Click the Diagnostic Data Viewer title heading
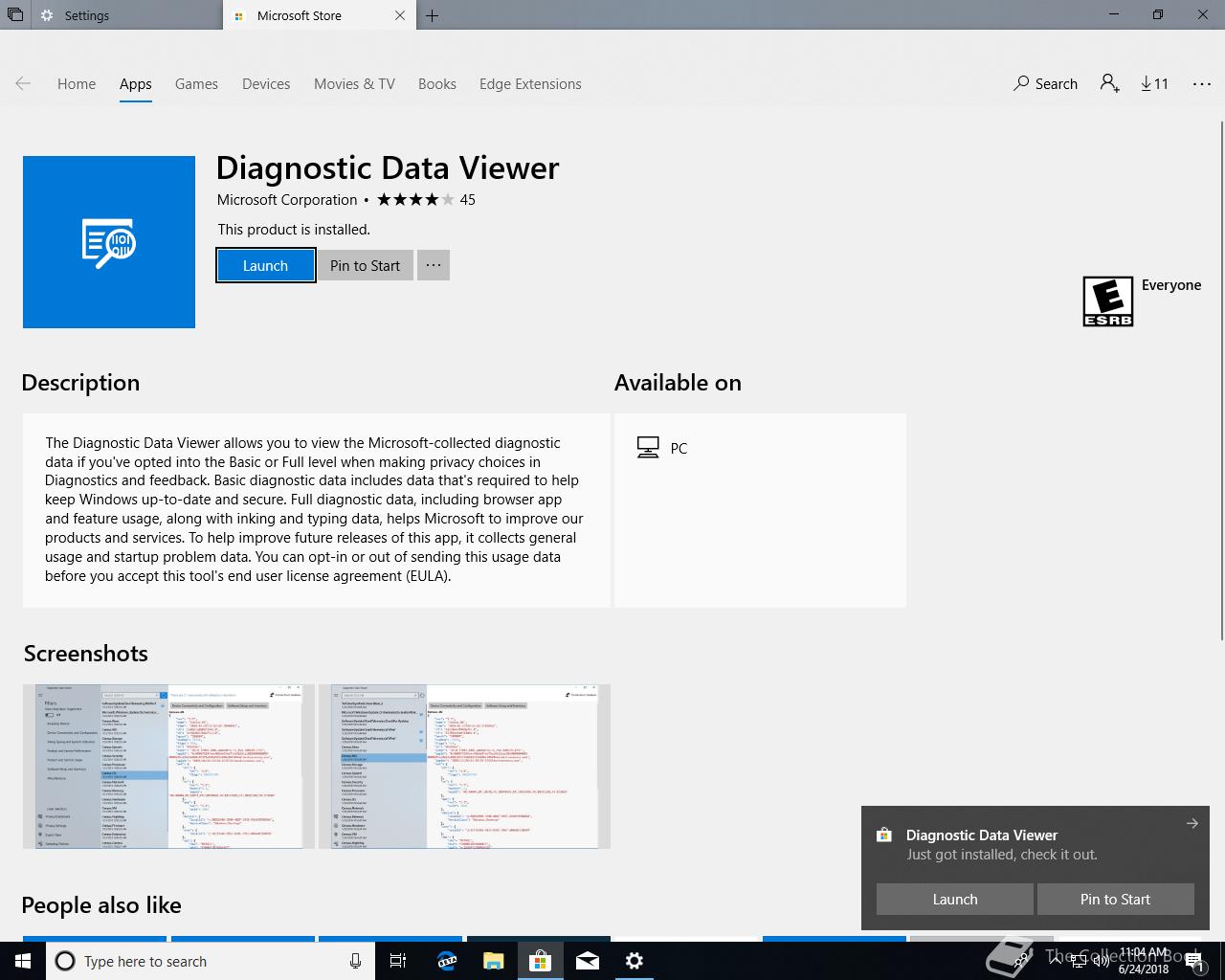Screen dimensions: 1225x980 click(388, 167)
